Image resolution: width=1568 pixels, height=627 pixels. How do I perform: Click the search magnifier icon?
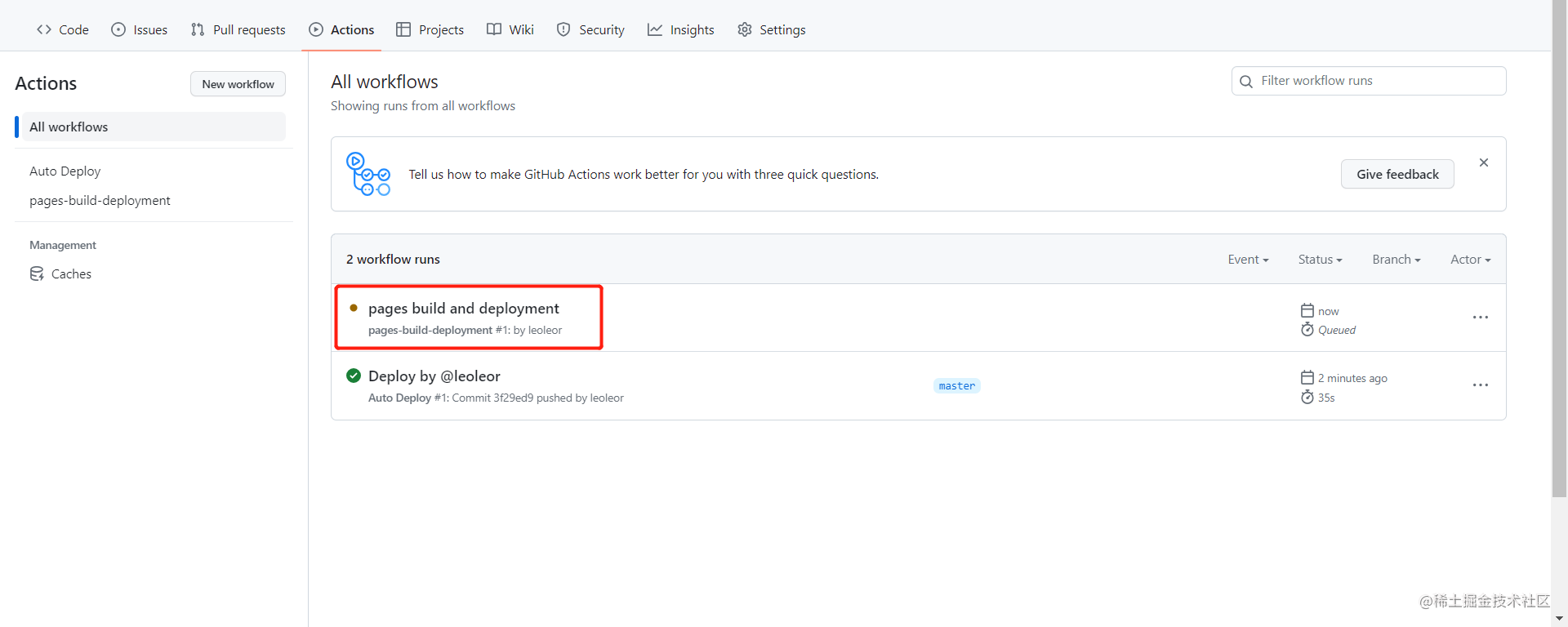coord(1246,81)
